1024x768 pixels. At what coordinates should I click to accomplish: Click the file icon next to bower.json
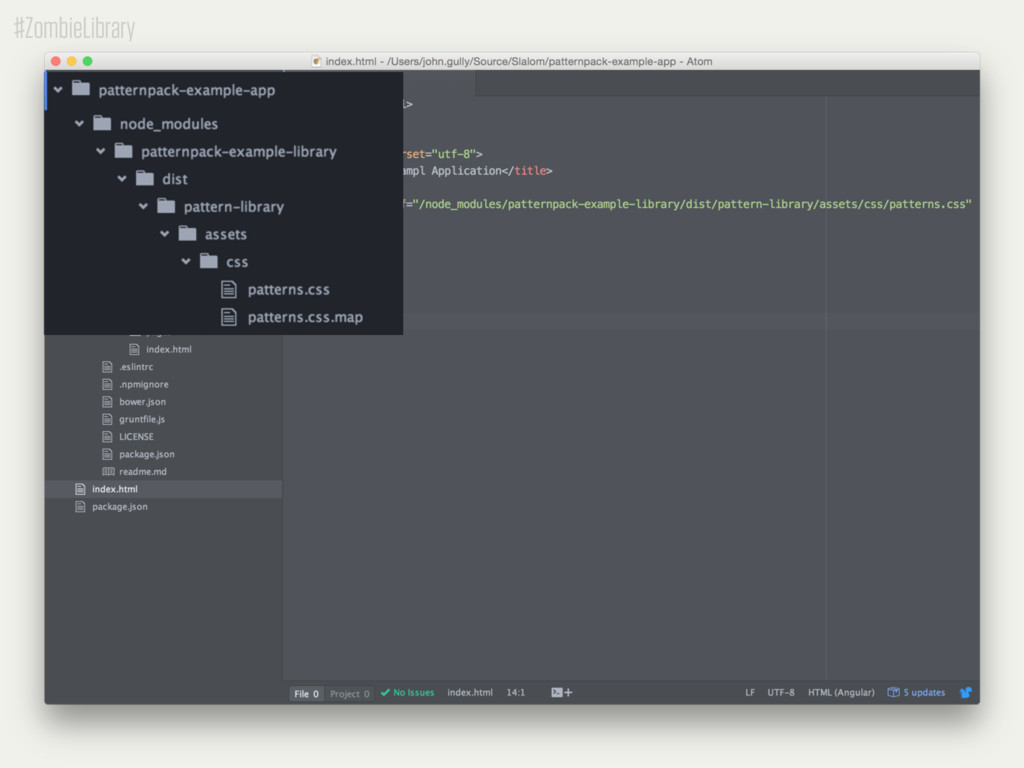coord(108,402)
